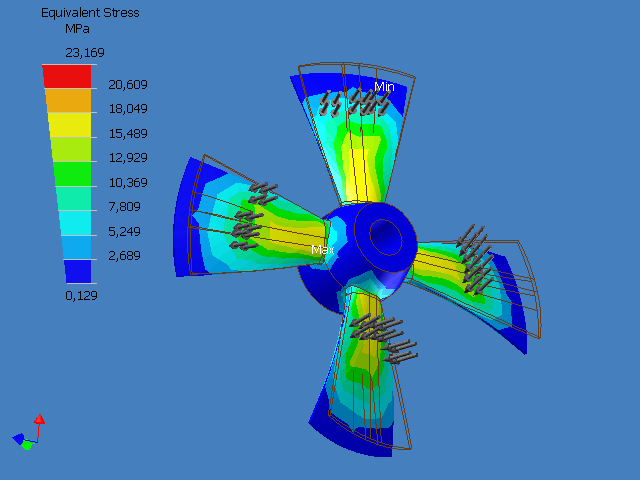Viewport: 640px width, 480px height.
Task: Click the orange color band in legend
Action: click(x=69, y=100)
